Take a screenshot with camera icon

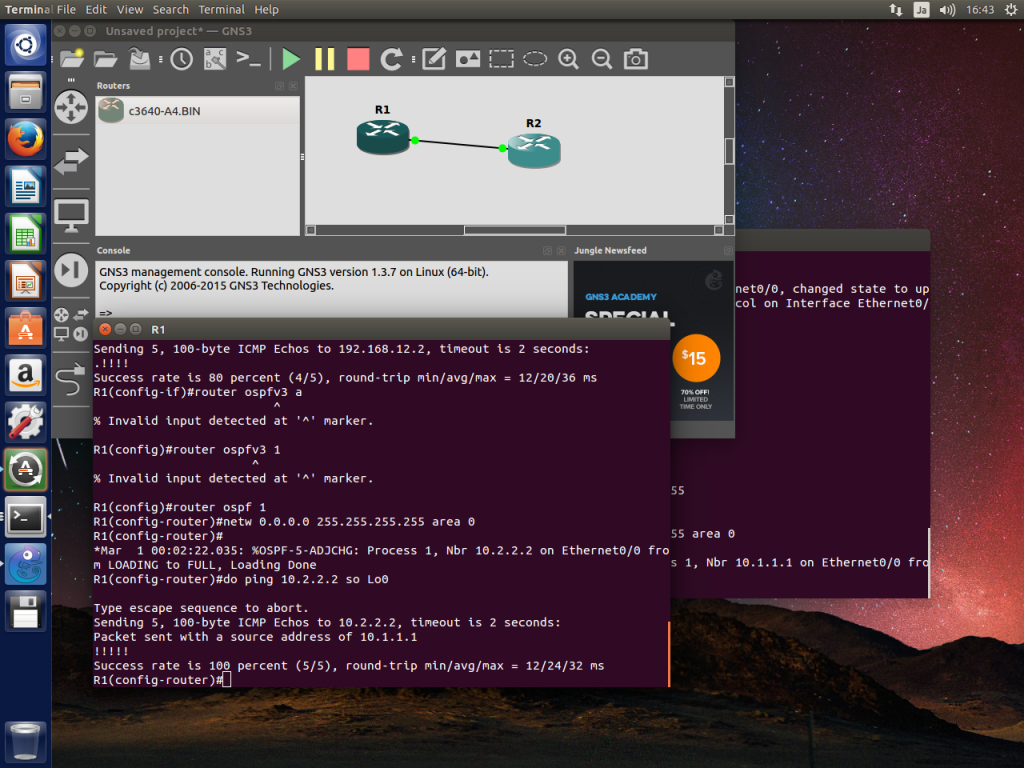(x=635, y=59)
